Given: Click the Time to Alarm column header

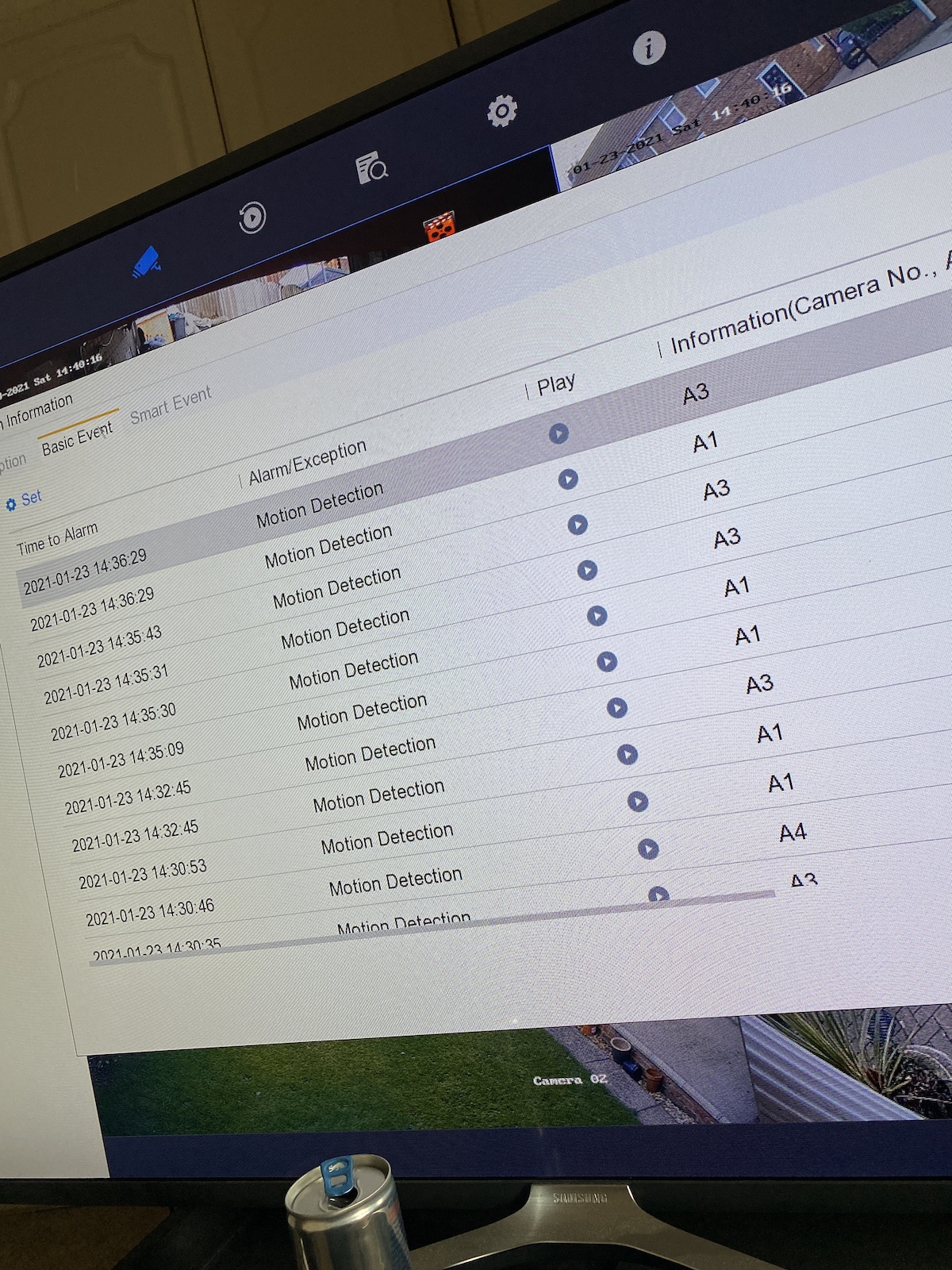Looking at the screenshot, I should tap(57, 539).
